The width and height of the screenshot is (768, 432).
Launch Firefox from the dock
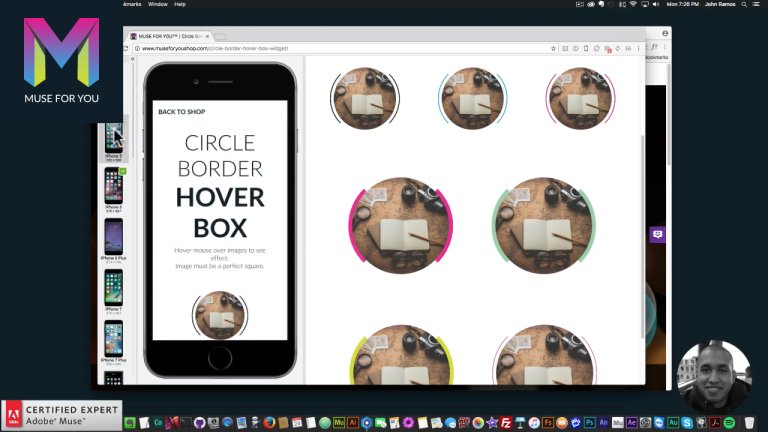coord(269,423)
